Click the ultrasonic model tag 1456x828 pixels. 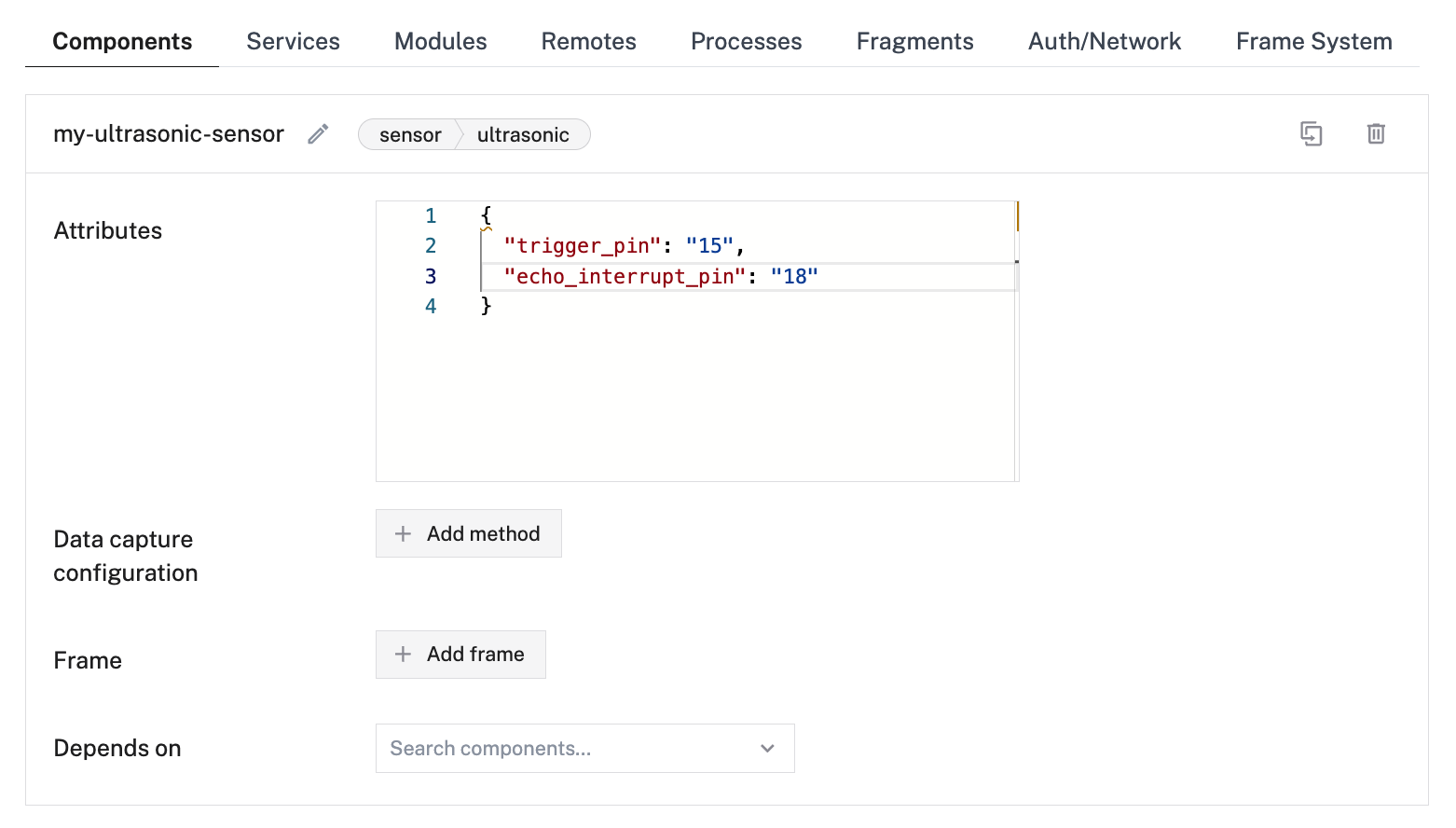[x=523, y=135]
